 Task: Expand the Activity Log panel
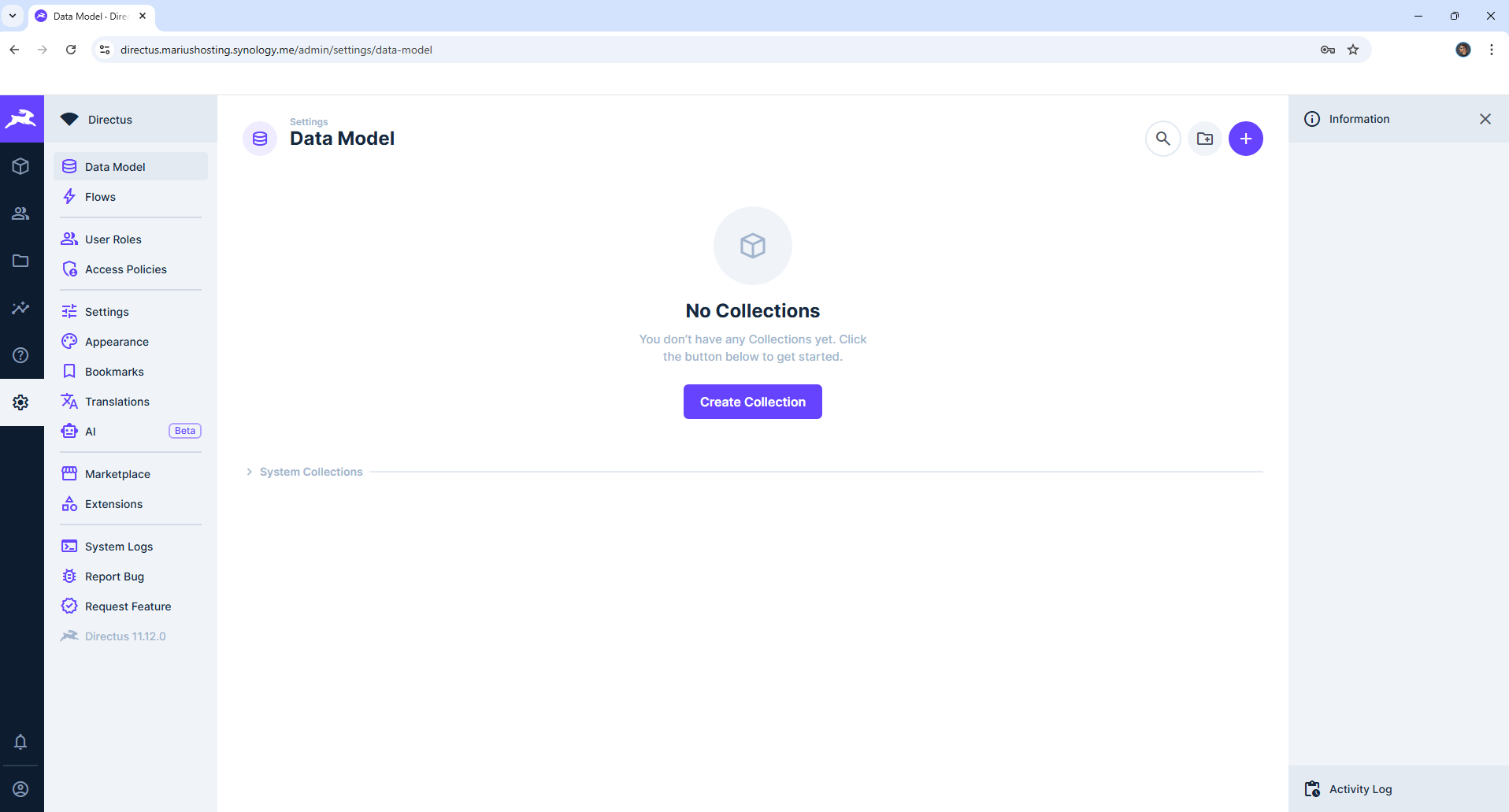pyautogui.click(x=1360, y=789)
